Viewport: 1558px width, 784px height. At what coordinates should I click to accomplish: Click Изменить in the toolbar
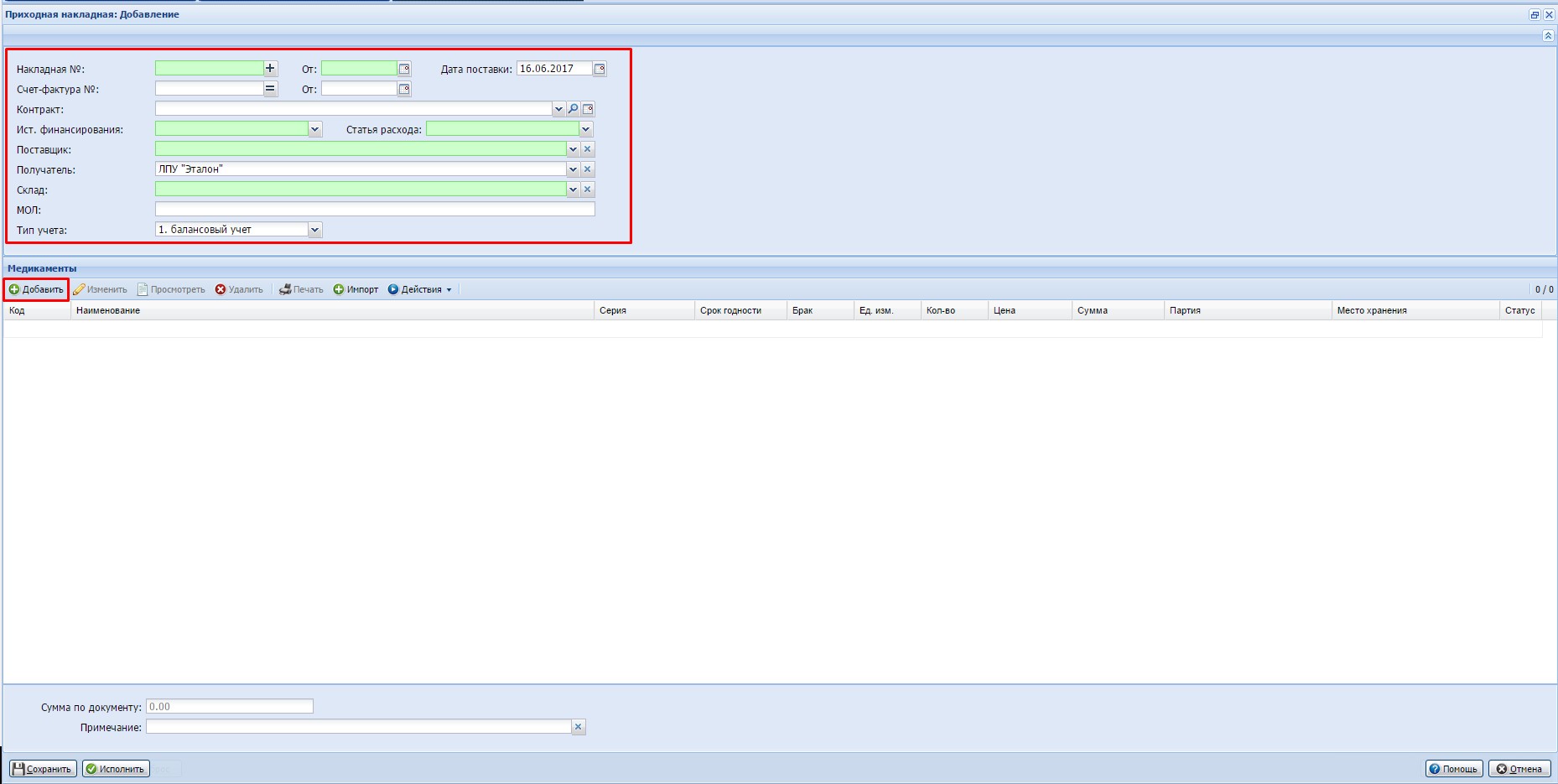tap(100, 289)
